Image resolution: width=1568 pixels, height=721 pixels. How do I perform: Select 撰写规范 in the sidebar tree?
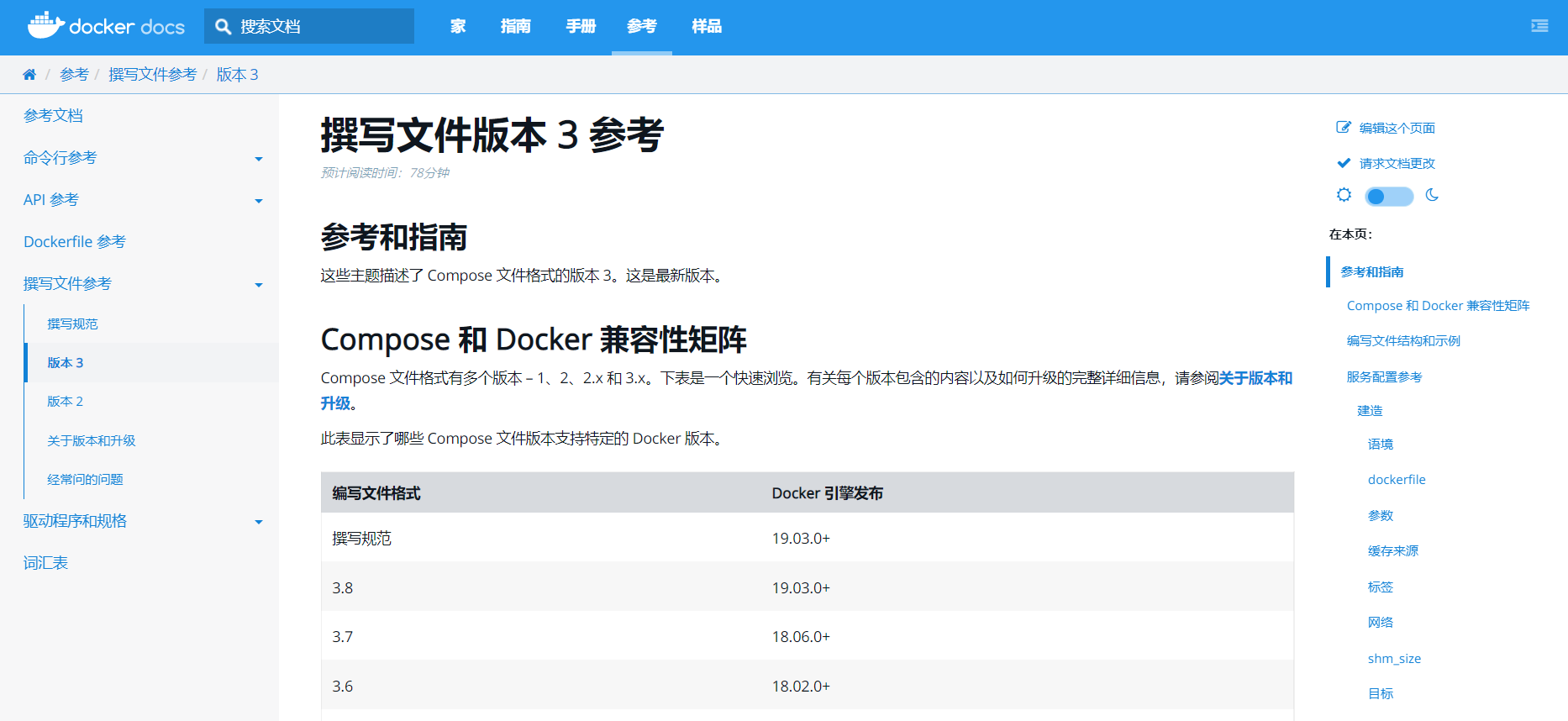tap(72, 324)
